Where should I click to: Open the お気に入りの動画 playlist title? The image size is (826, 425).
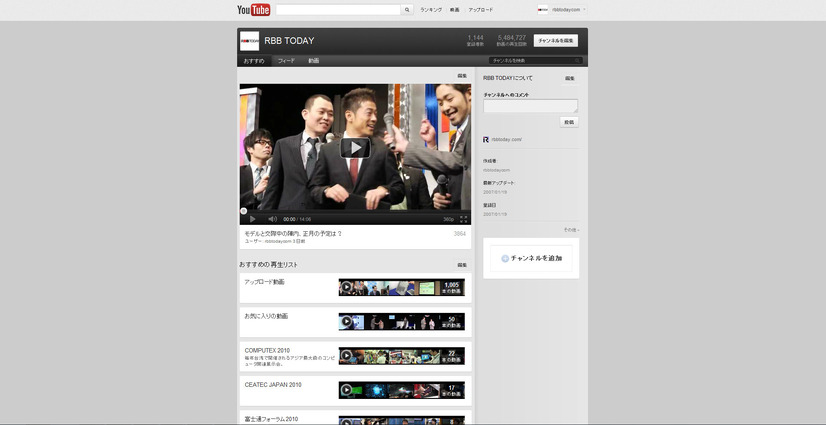(x=266, y=316)
